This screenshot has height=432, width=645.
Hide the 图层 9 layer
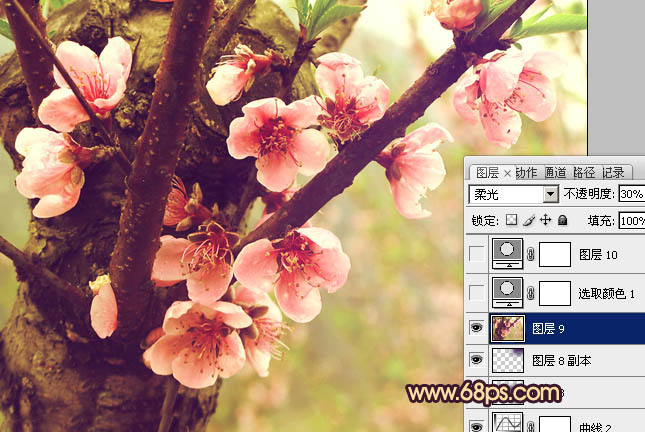pos(477,327)
